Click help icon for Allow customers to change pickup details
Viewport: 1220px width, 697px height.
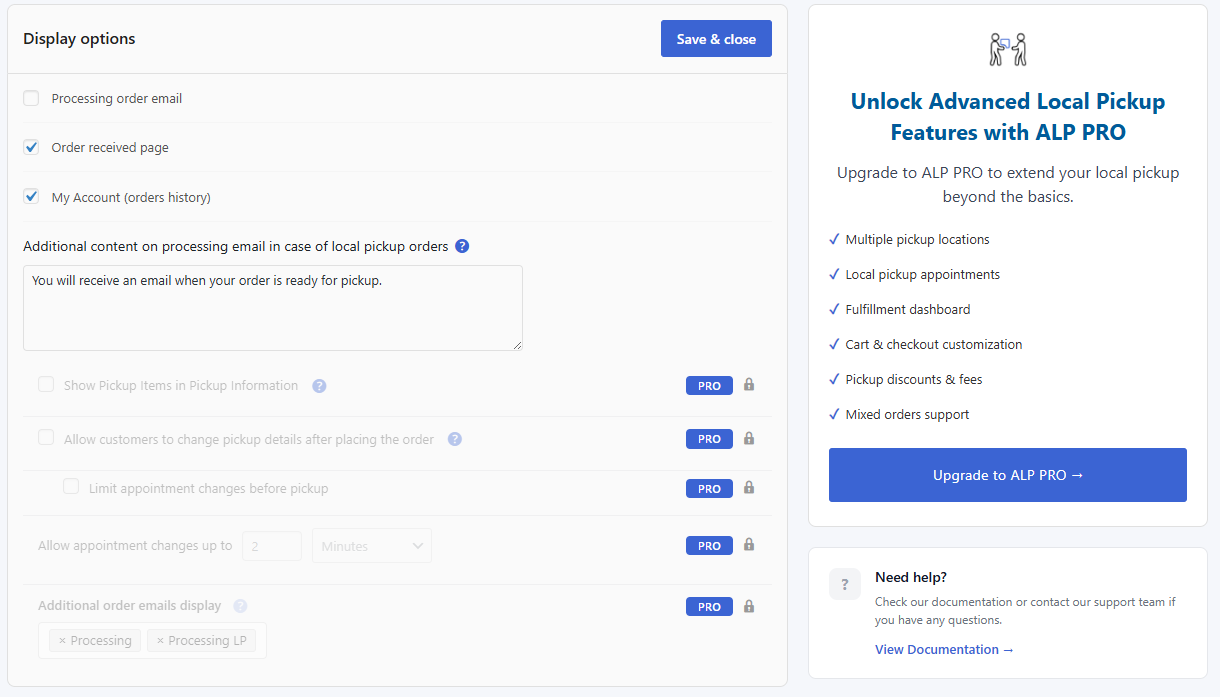[x=455, y=439]
